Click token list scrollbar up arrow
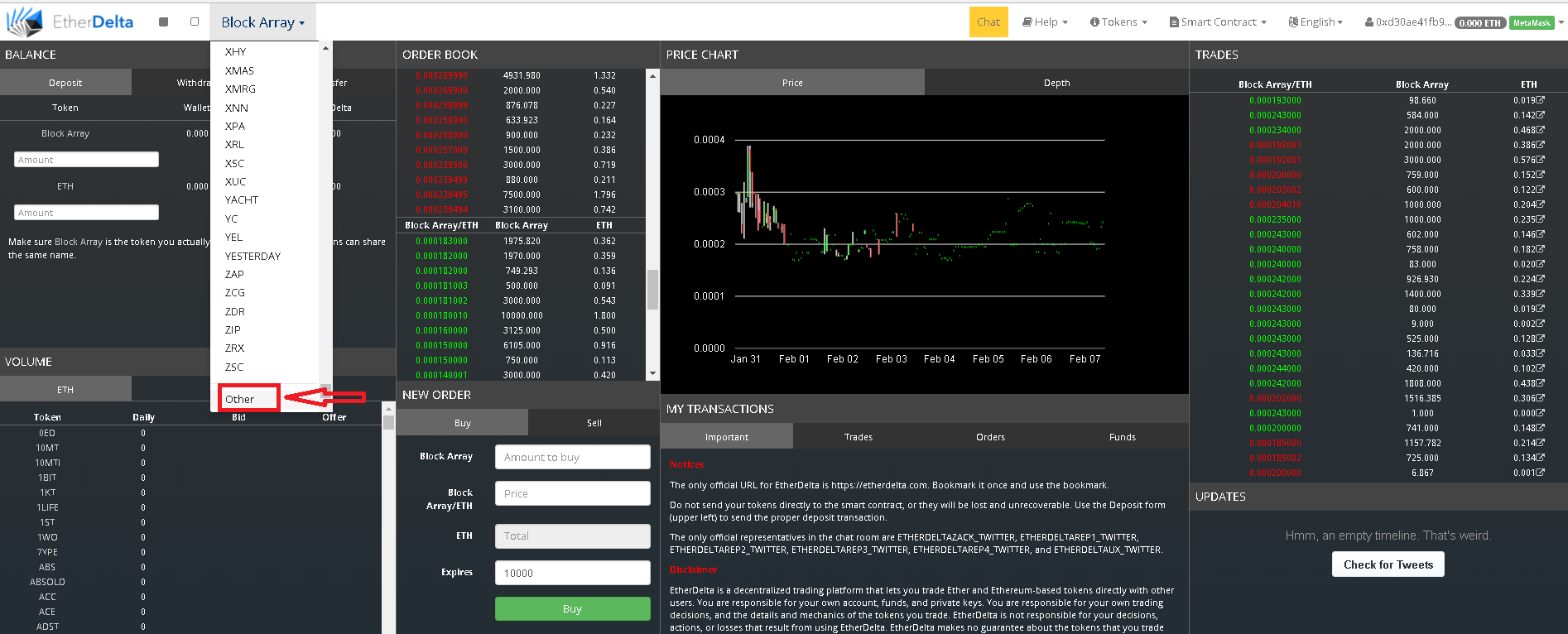 [x=325, y=48]
